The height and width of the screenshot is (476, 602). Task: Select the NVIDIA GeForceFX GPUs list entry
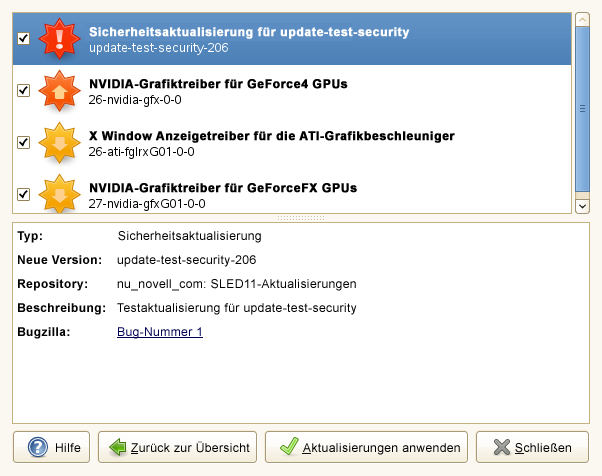222,194
